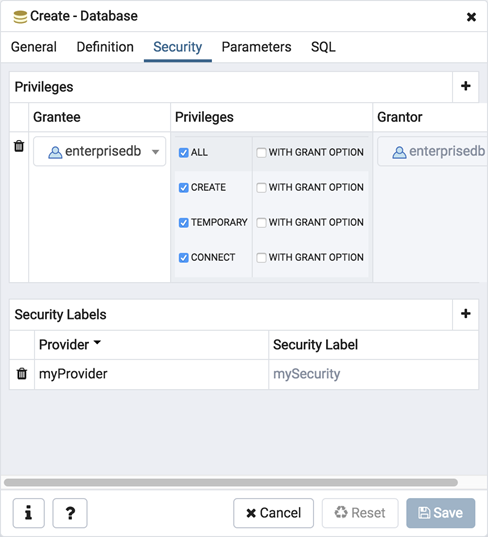
Task: Uncheck the TEMPORARY privilege
Action: pyautogui.click(x=184, y=223)
